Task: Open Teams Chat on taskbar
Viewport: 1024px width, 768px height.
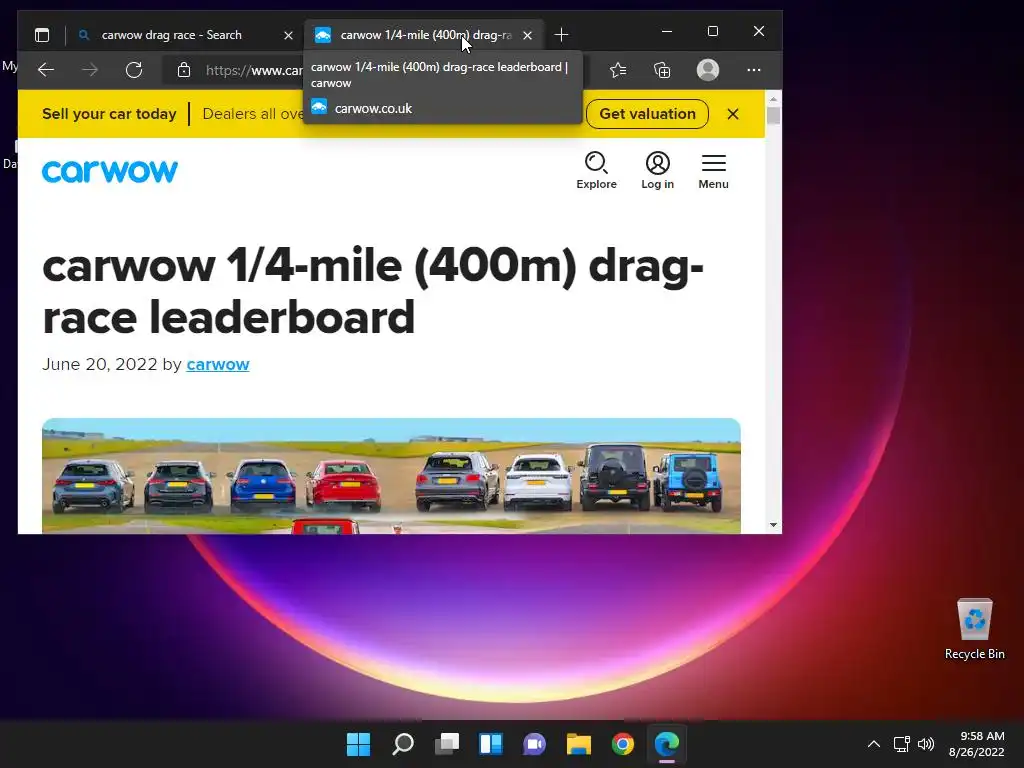Action: [534, 744]
